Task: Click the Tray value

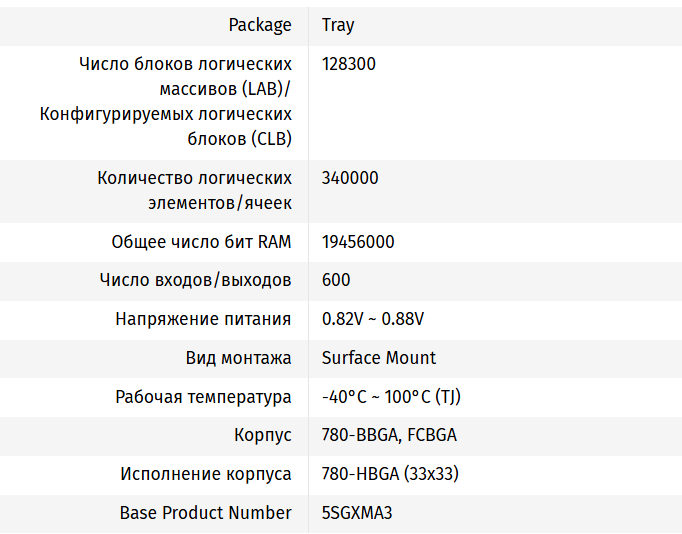Action: tap(338, 25)
